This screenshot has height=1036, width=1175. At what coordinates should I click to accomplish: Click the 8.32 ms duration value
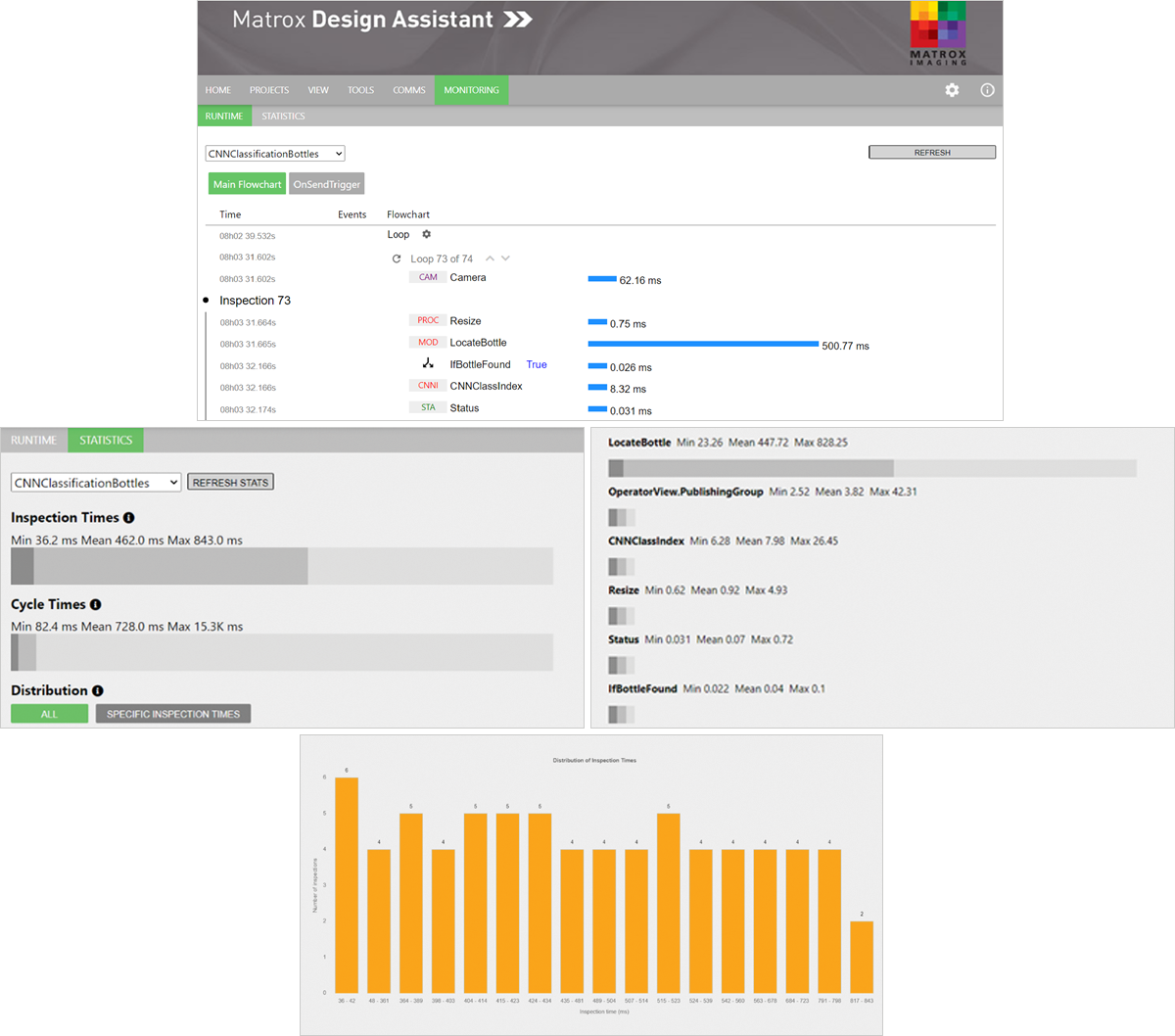(x=628, y=389)
